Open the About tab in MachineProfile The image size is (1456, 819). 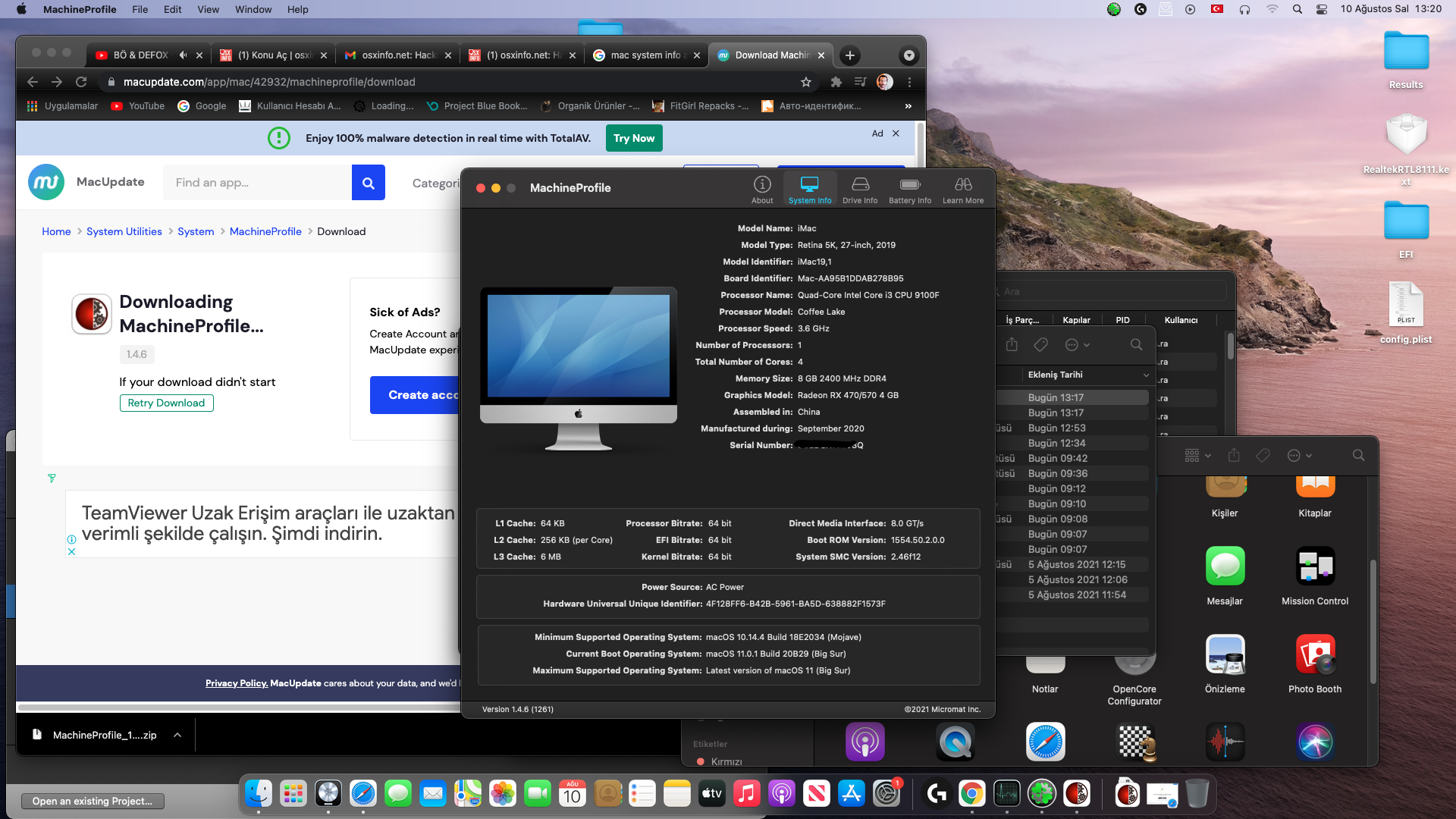[762, 189]
